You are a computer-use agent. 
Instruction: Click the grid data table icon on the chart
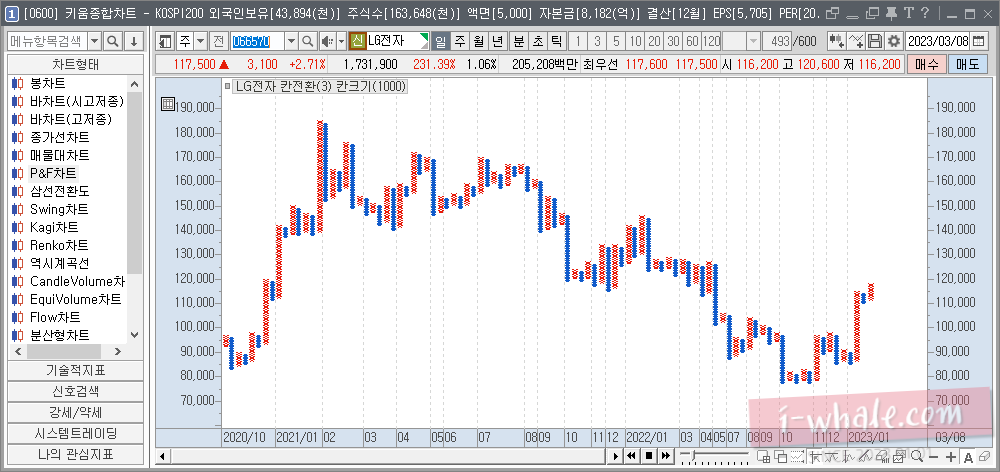(168, 104)
